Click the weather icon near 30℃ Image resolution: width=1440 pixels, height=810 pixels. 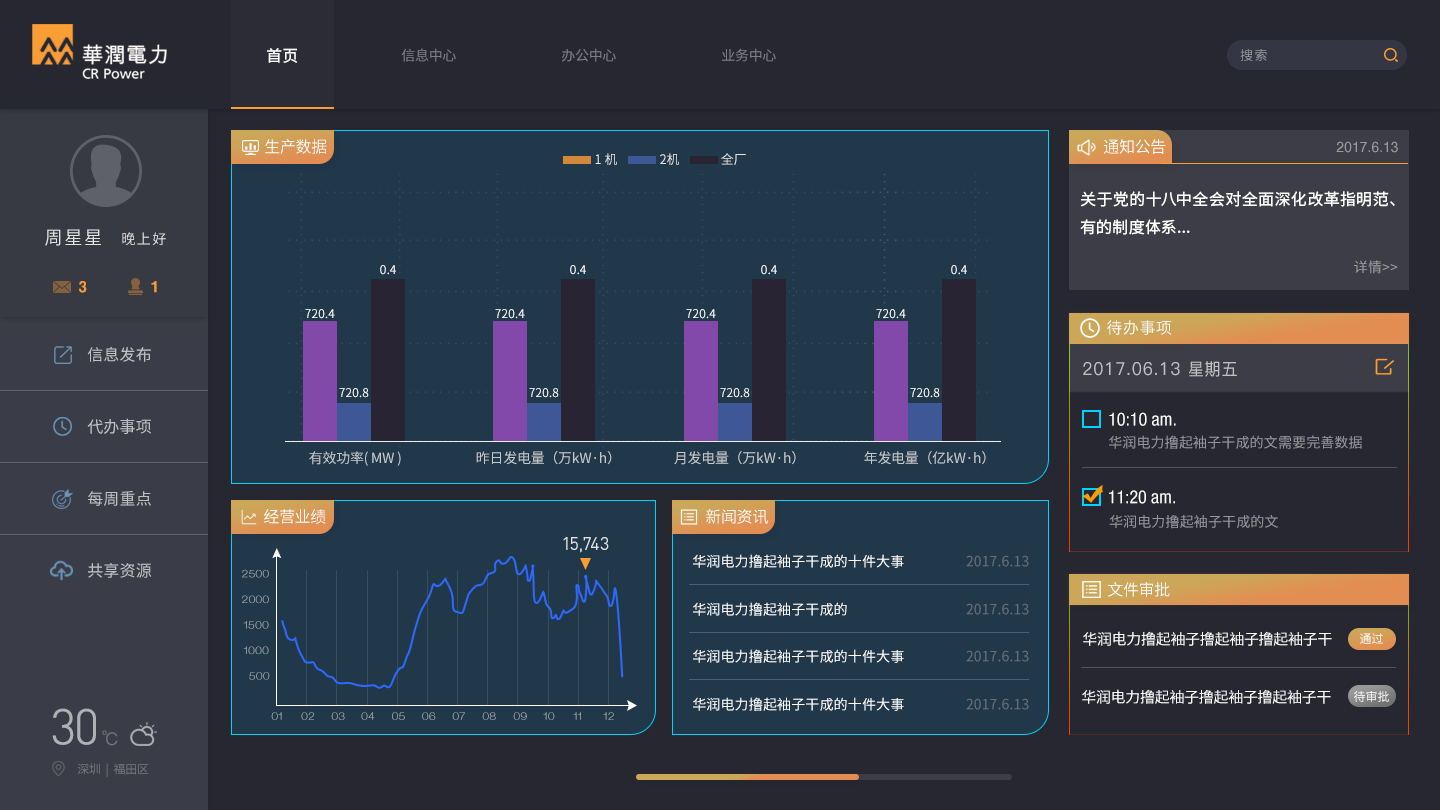143,733
